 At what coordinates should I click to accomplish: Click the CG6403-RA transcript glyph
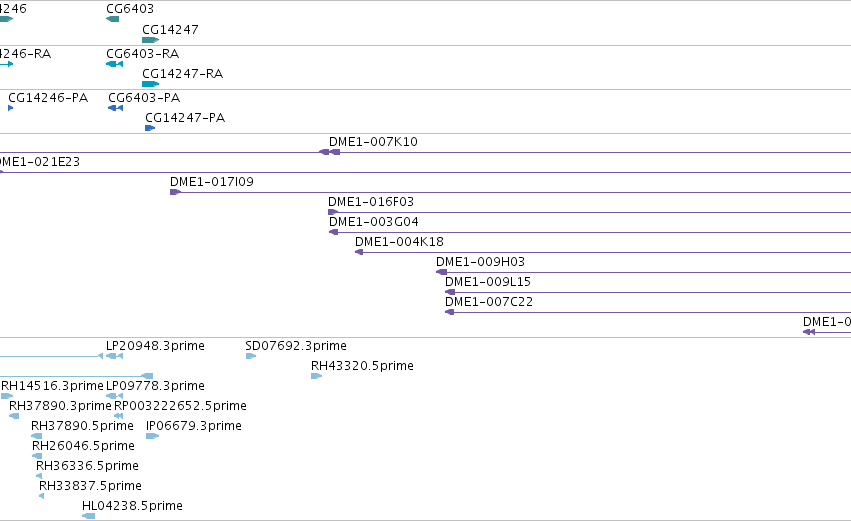[x=115, y=64]
